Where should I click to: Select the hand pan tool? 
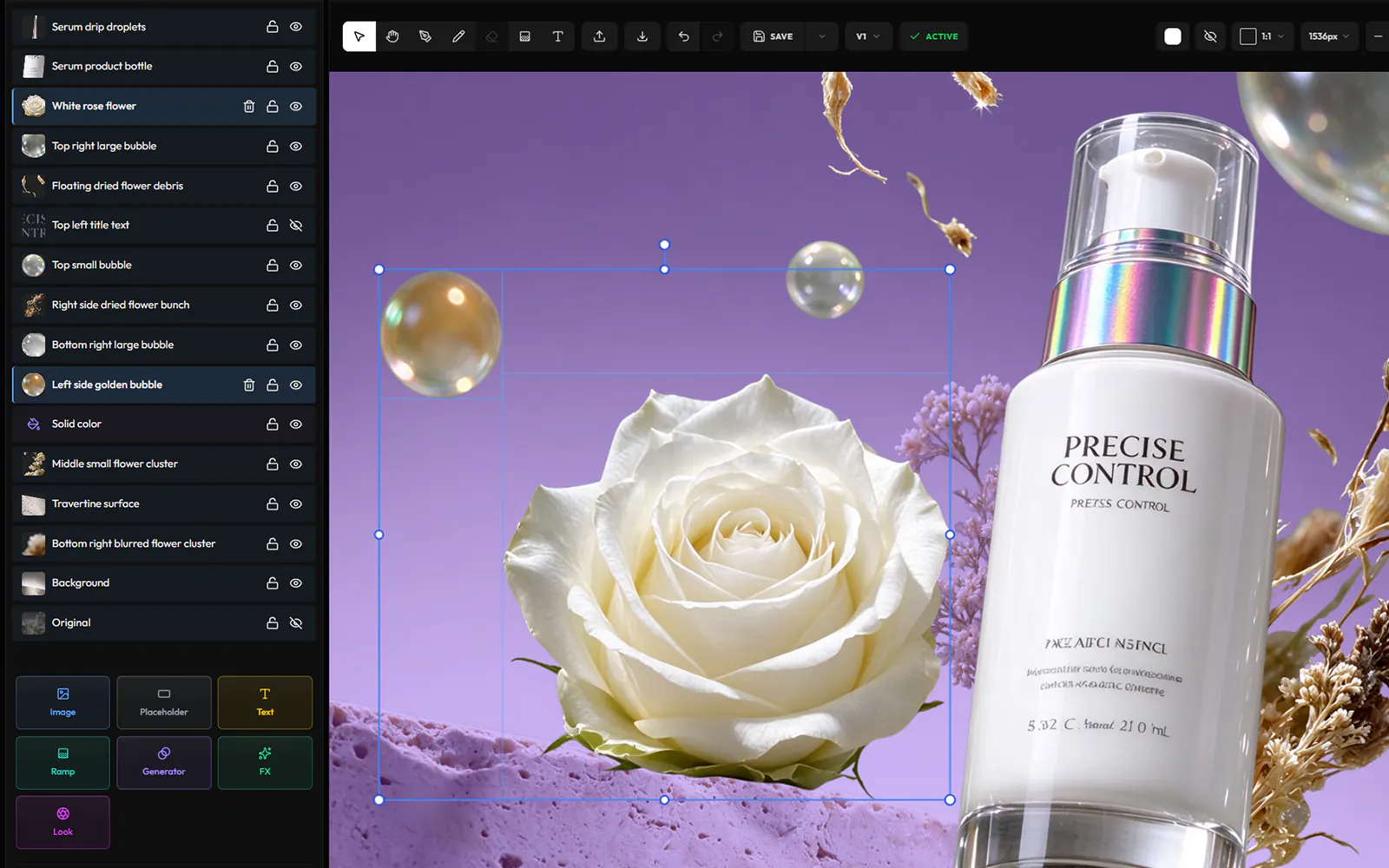coord(392,36)
